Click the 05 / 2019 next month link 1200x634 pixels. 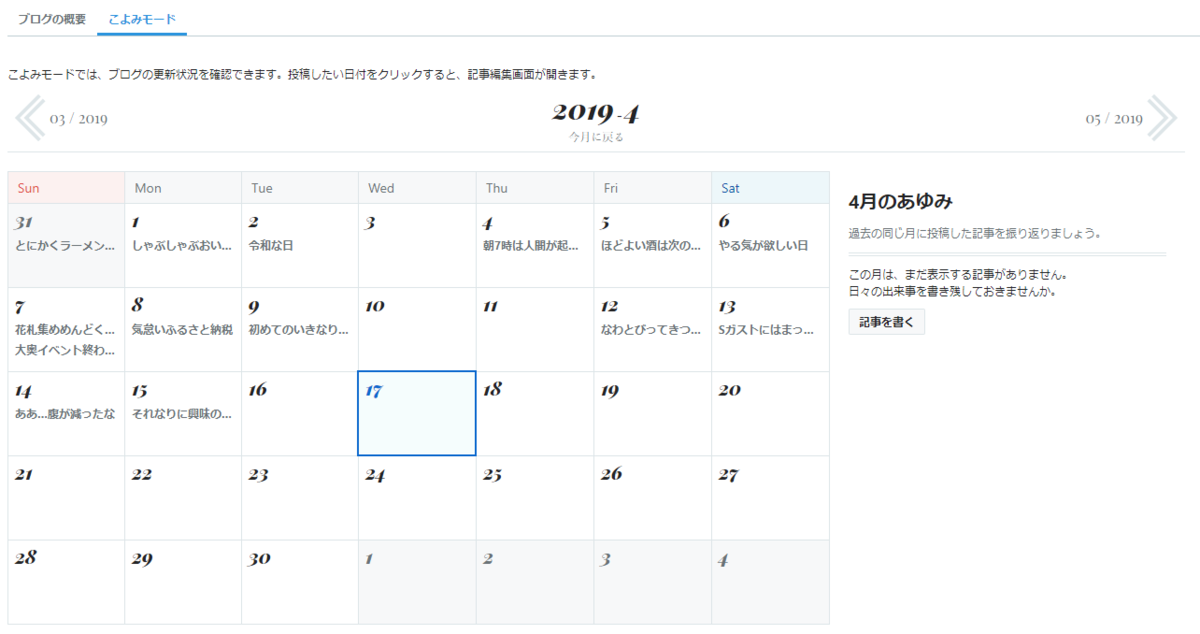pos(1114,119)
